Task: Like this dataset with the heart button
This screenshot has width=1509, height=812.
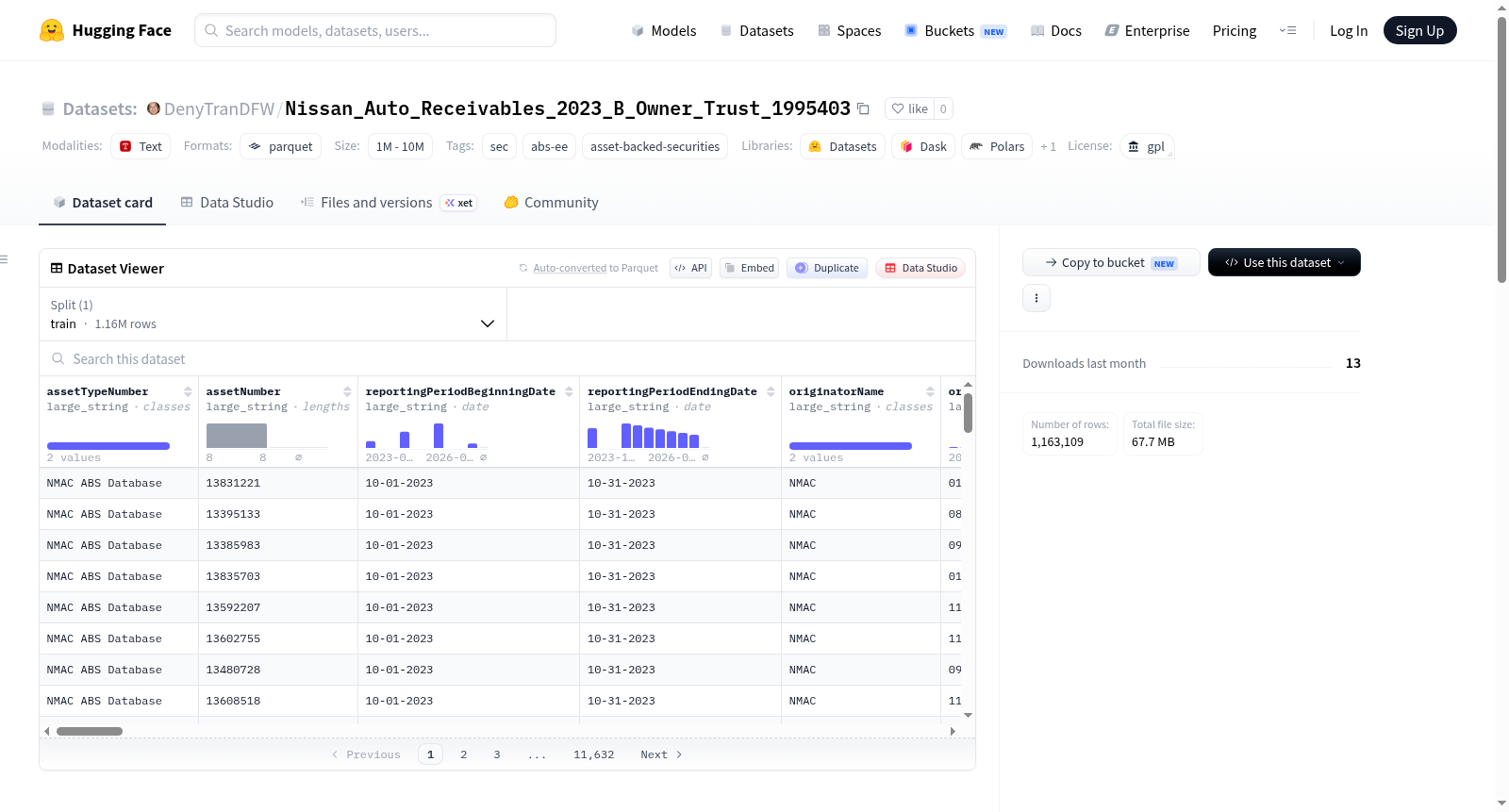Action: coord(910,108)
